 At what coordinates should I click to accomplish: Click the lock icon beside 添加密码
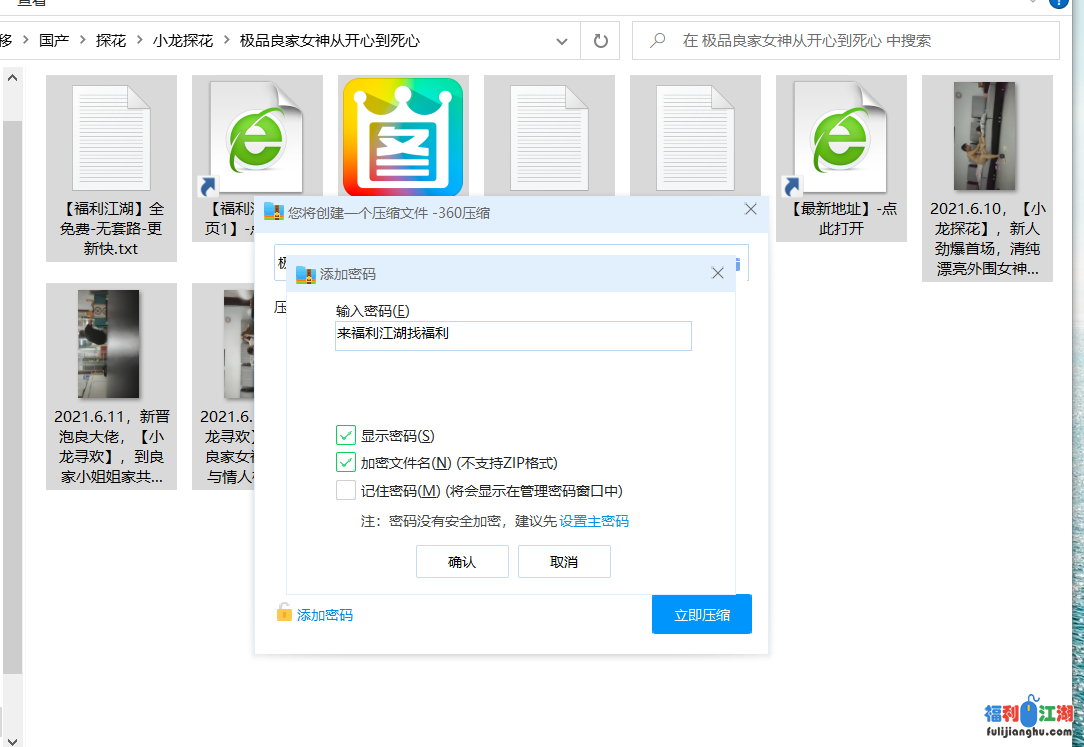(285, 613)
